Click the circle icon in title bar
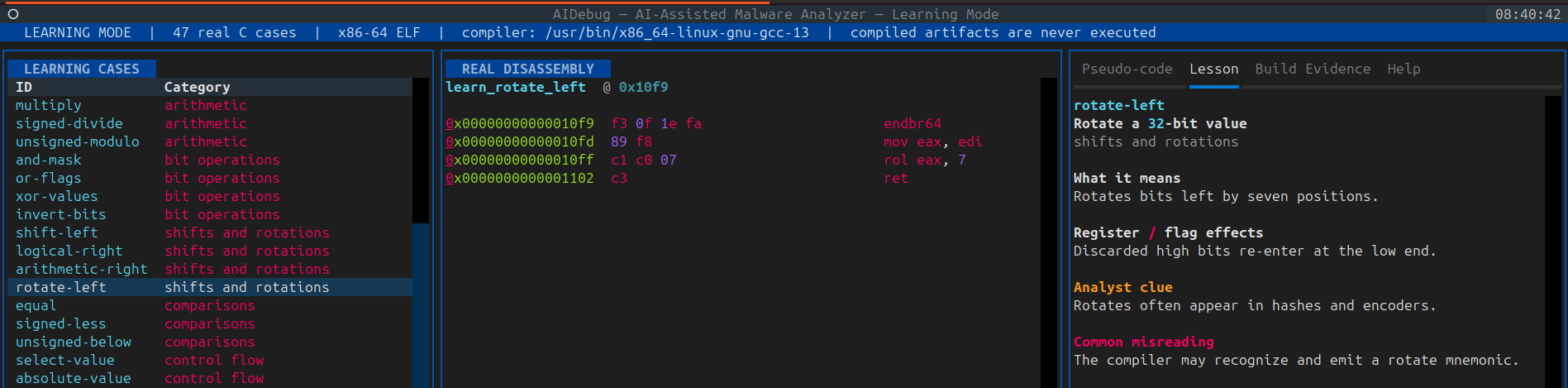 [13, 14]
